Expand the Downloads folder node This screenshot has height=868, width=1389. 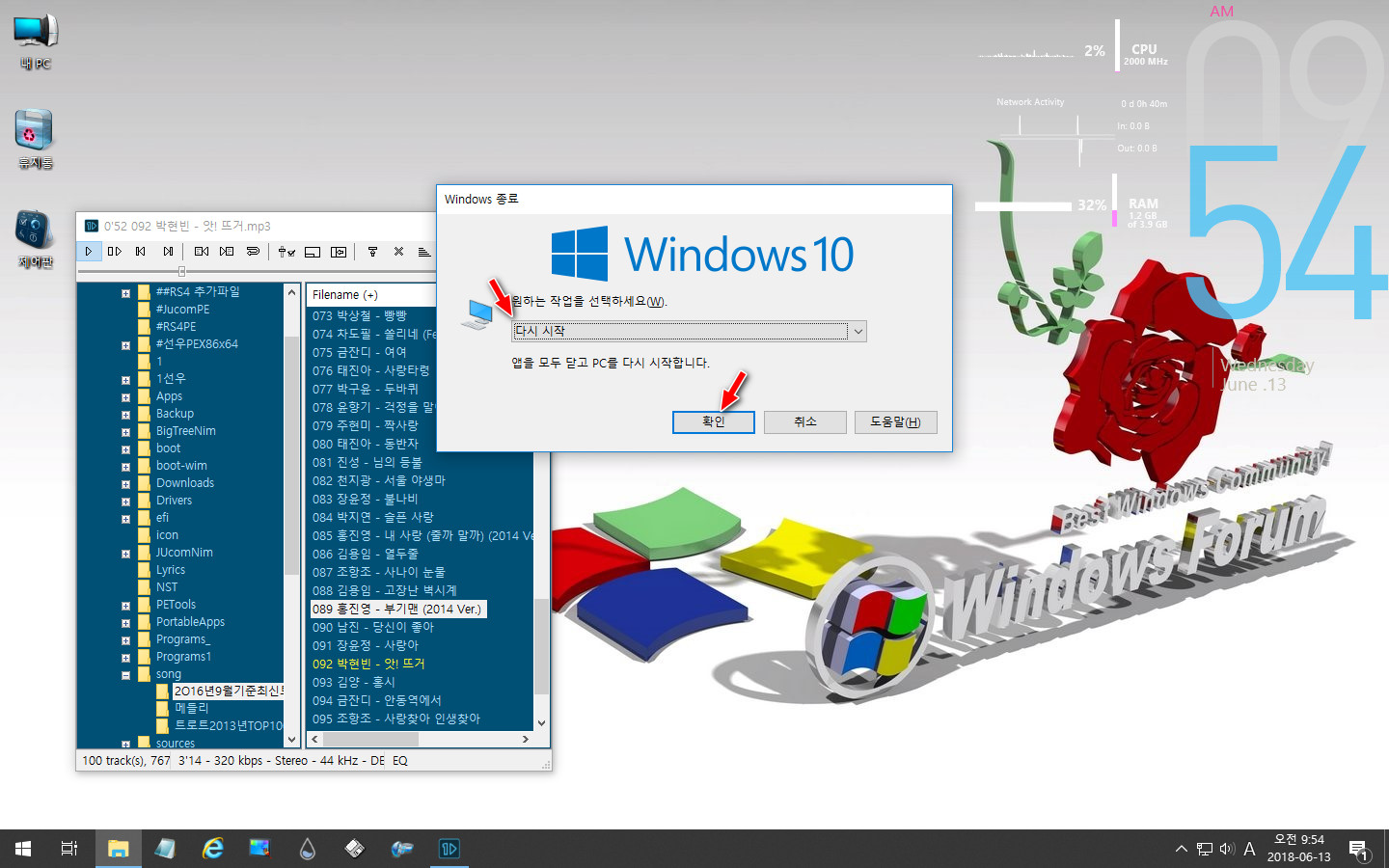[x=125, y=483]
